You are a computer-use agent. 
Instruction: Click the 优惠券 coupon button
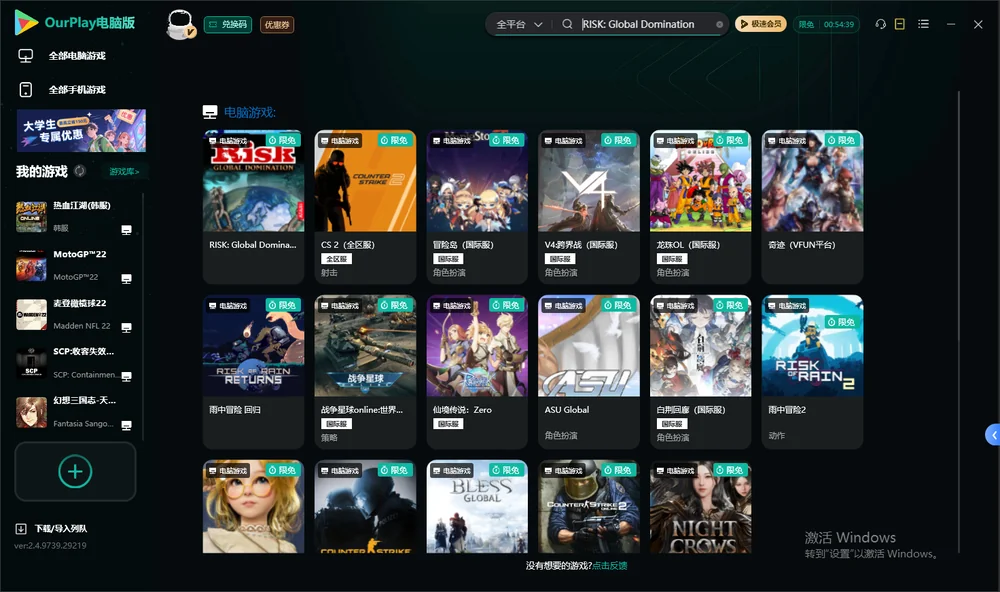(277, 25)
